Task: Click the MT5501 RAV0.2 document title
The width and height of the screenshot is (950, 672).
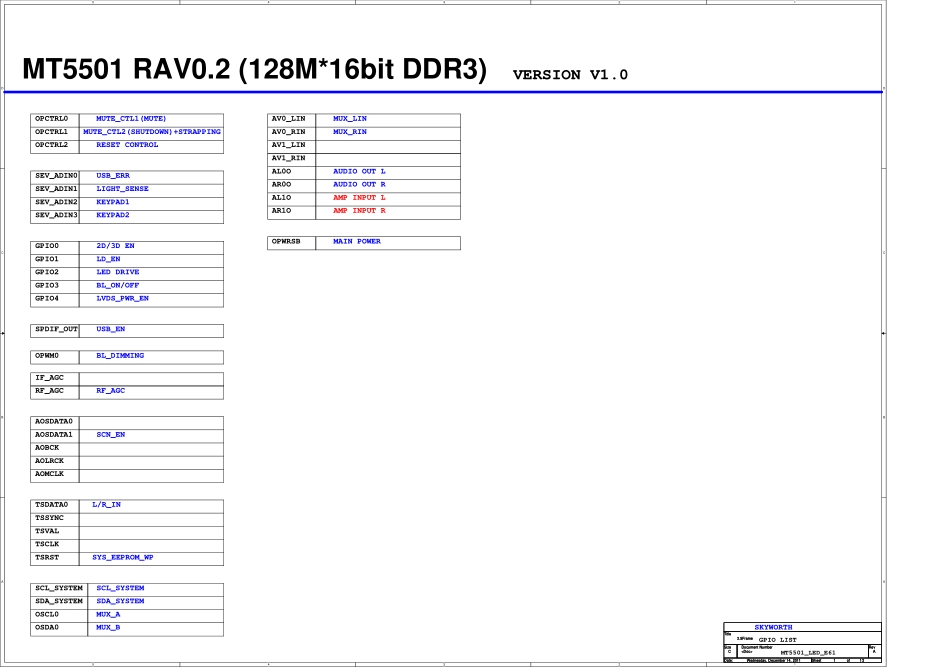Action: tap(254, 70)
